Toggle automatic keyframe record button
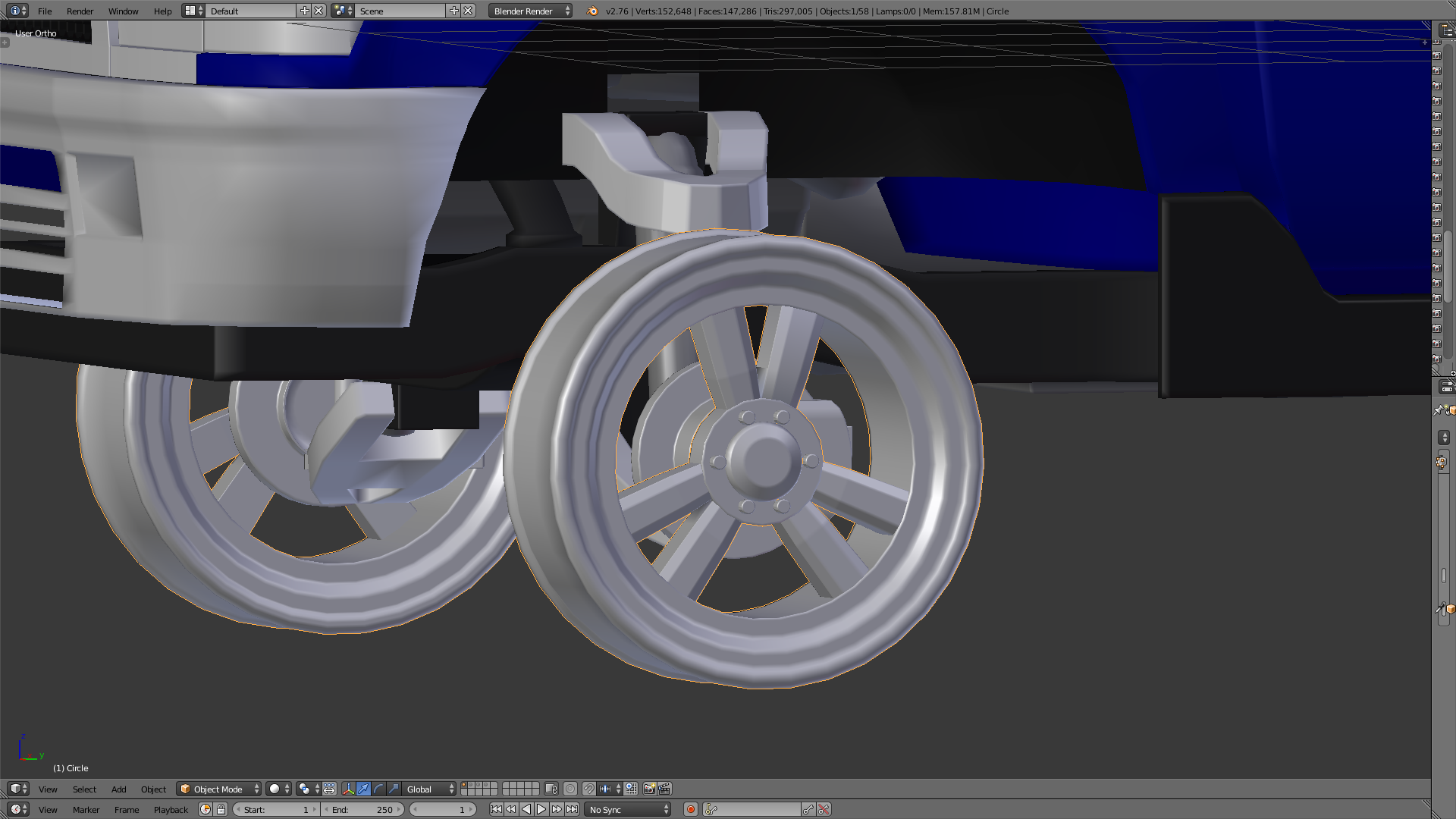Screen dimensions: 1456x819 pyautogui.click(x=691, y=809)
